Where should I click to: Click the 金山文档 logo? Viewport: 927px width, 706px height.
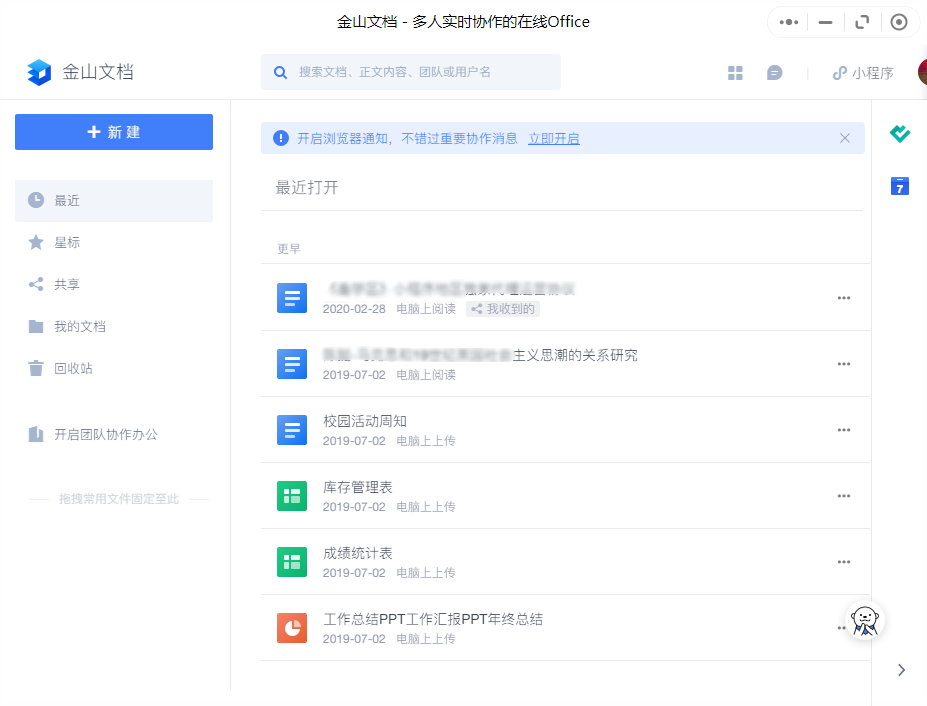click(80, 72)
